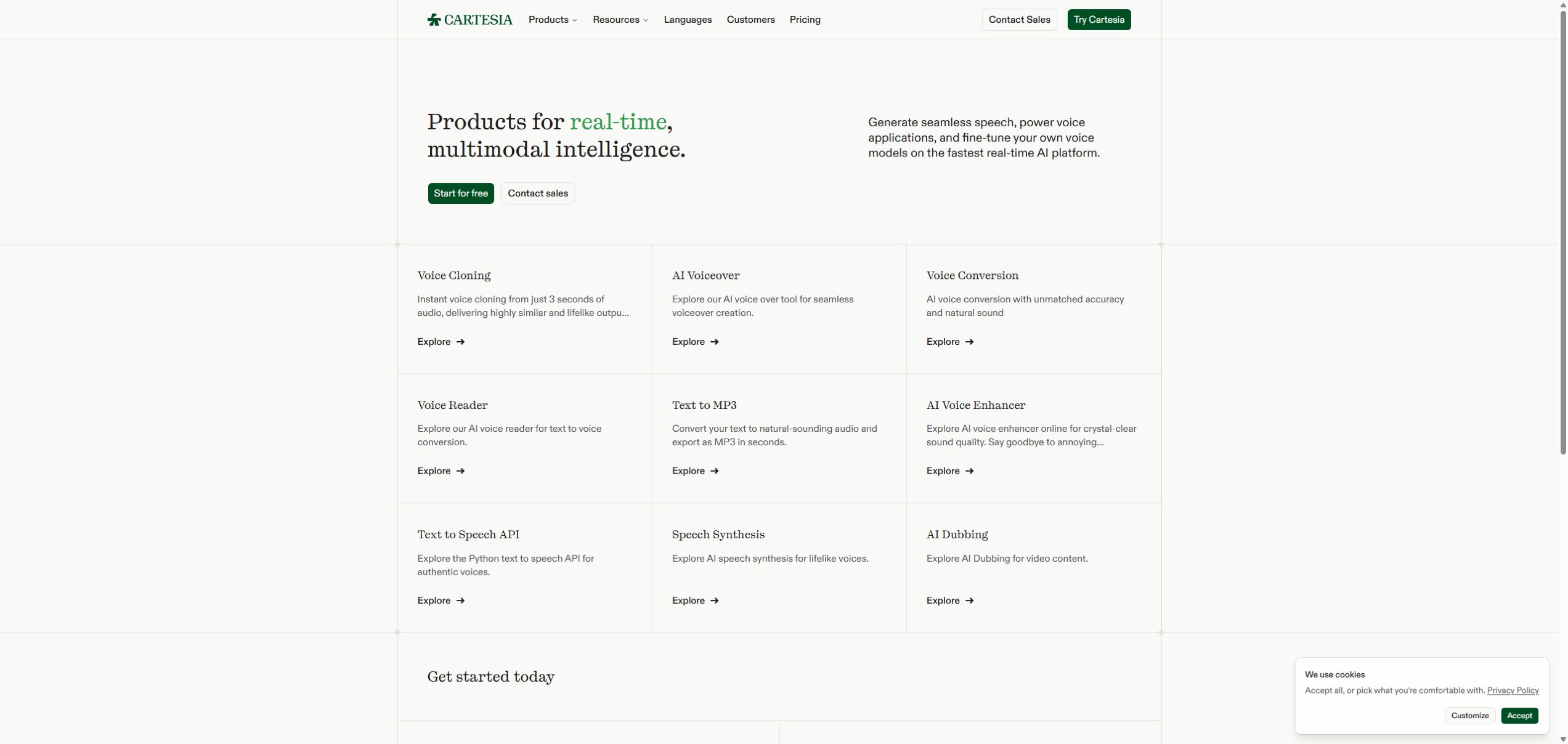Screen dimensions: 1568x744
Task: Open the Speech Synthesis card title
Action: click(x=718, y=535)
